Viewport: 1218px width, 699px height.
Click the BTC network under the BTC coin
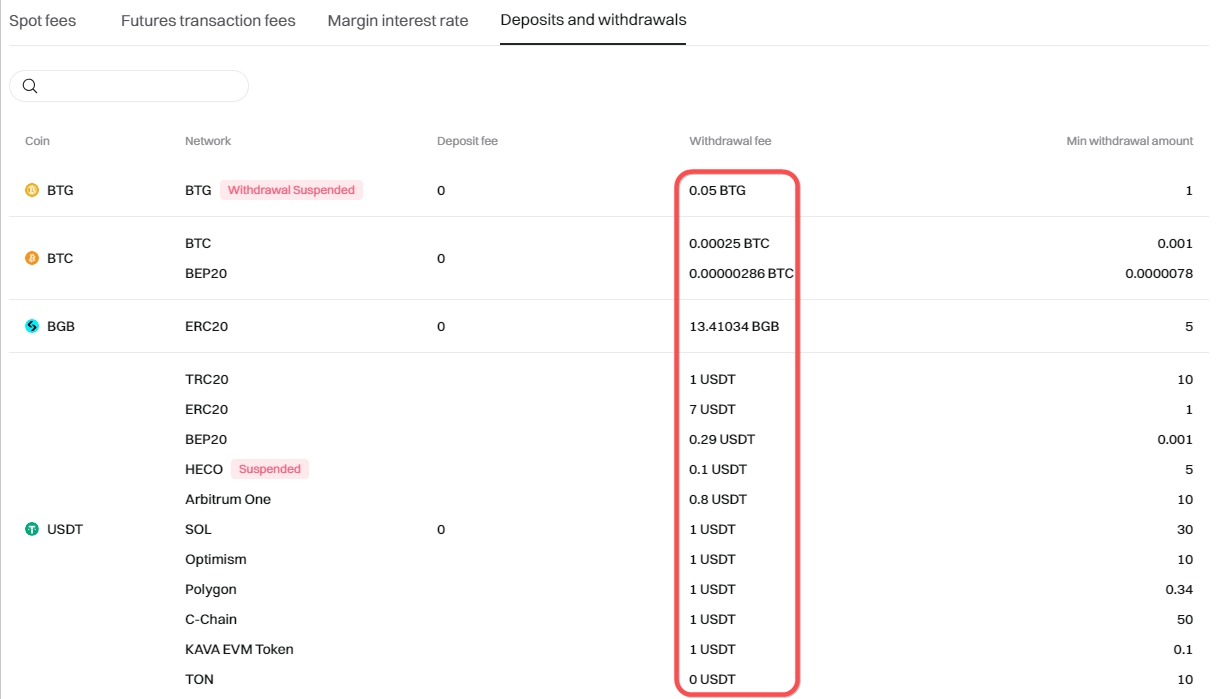pyautogui.click(x=198, y=243)
